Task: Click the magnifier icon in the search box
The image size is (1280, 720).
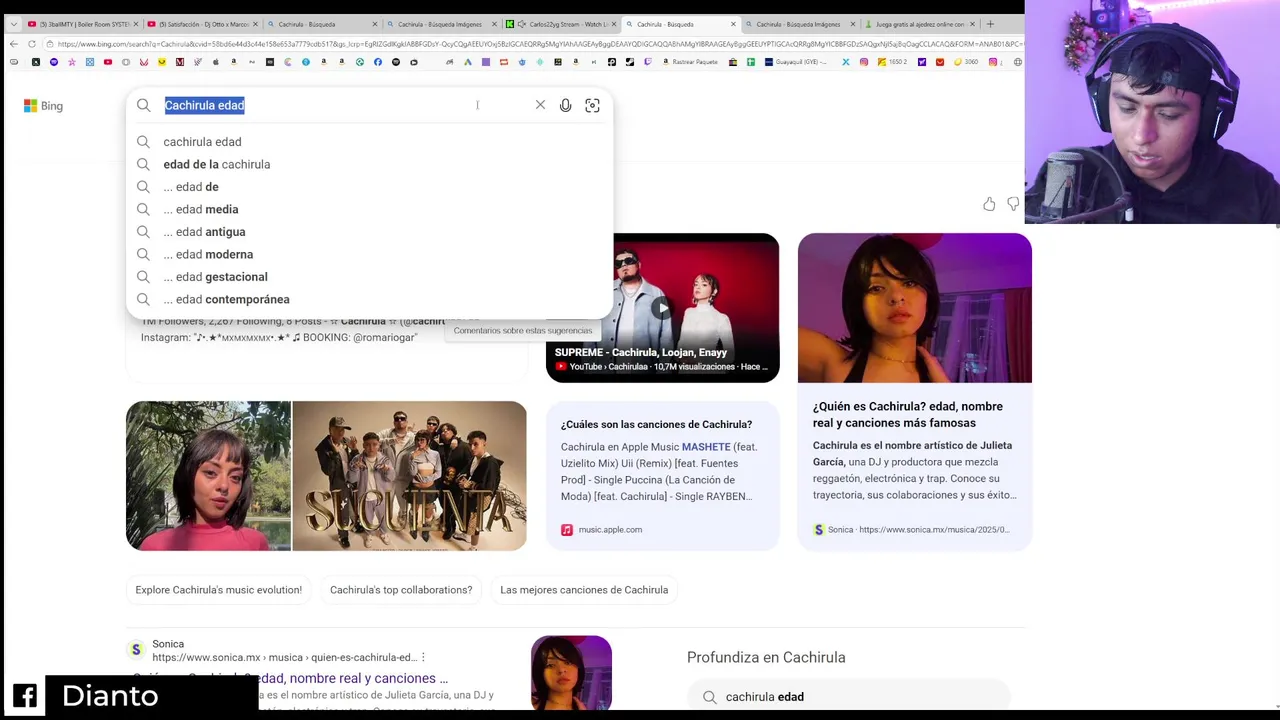Action: tap(144, 105)
